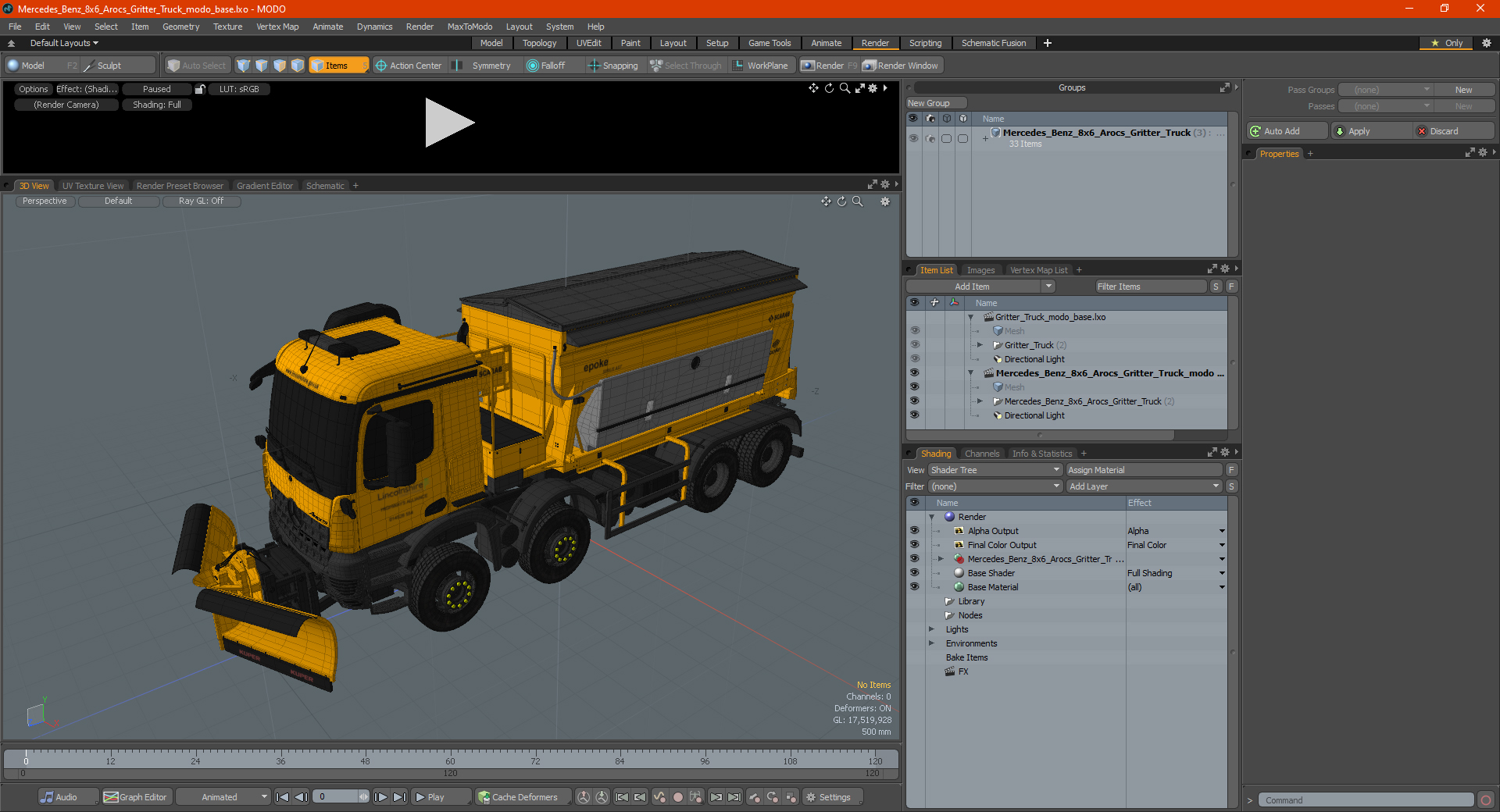Open Default Layouts dropdown
This screenshot has height=812, width=1500.
click(63, 43)
